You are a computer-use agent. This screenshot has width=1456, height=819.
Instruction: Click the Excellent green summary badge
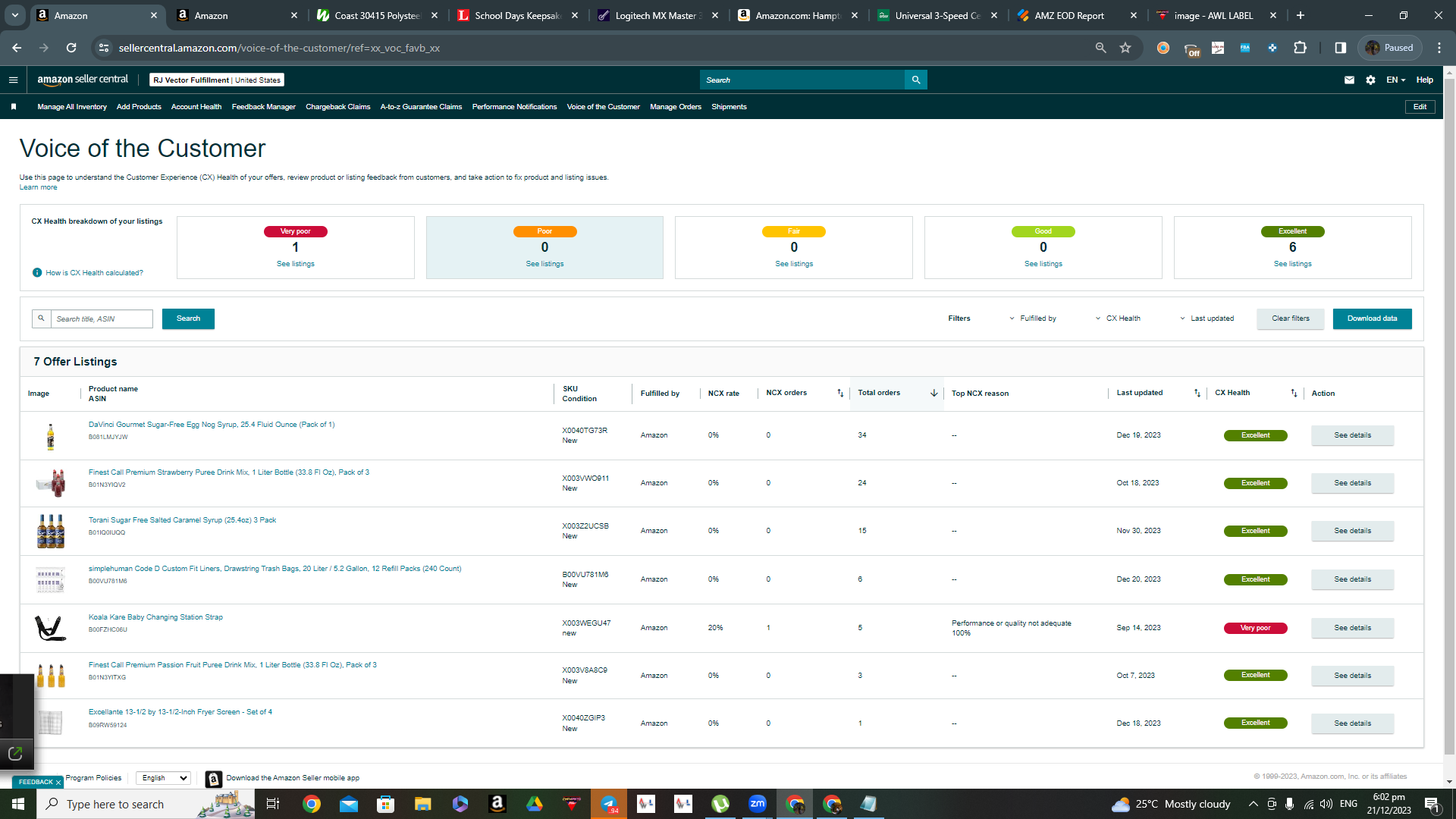tap(1292, 231)
